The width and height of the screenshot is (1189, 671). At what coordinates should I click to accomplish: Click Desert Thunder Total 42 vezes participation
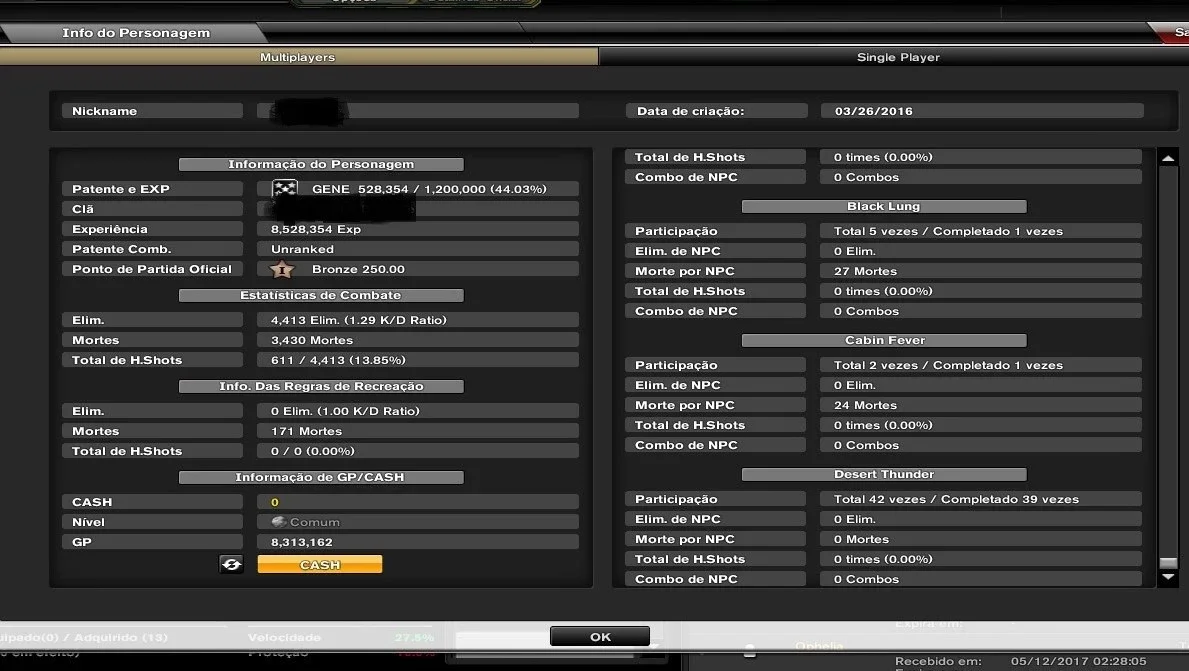point(980,500)
